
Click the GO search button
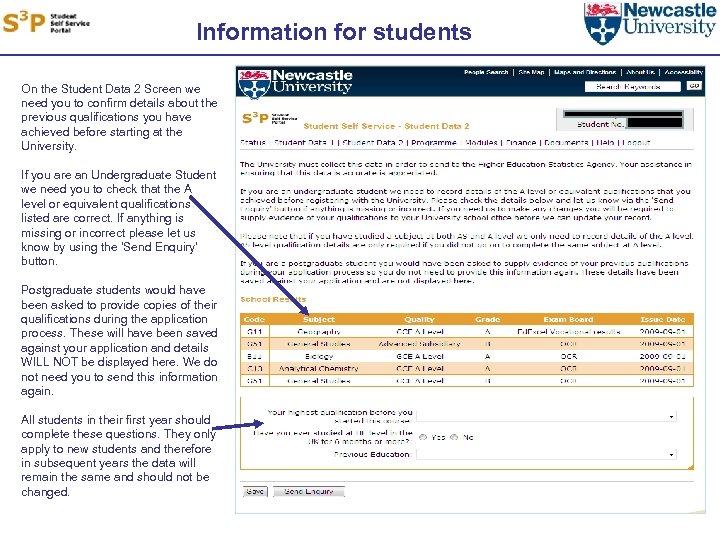693,86
